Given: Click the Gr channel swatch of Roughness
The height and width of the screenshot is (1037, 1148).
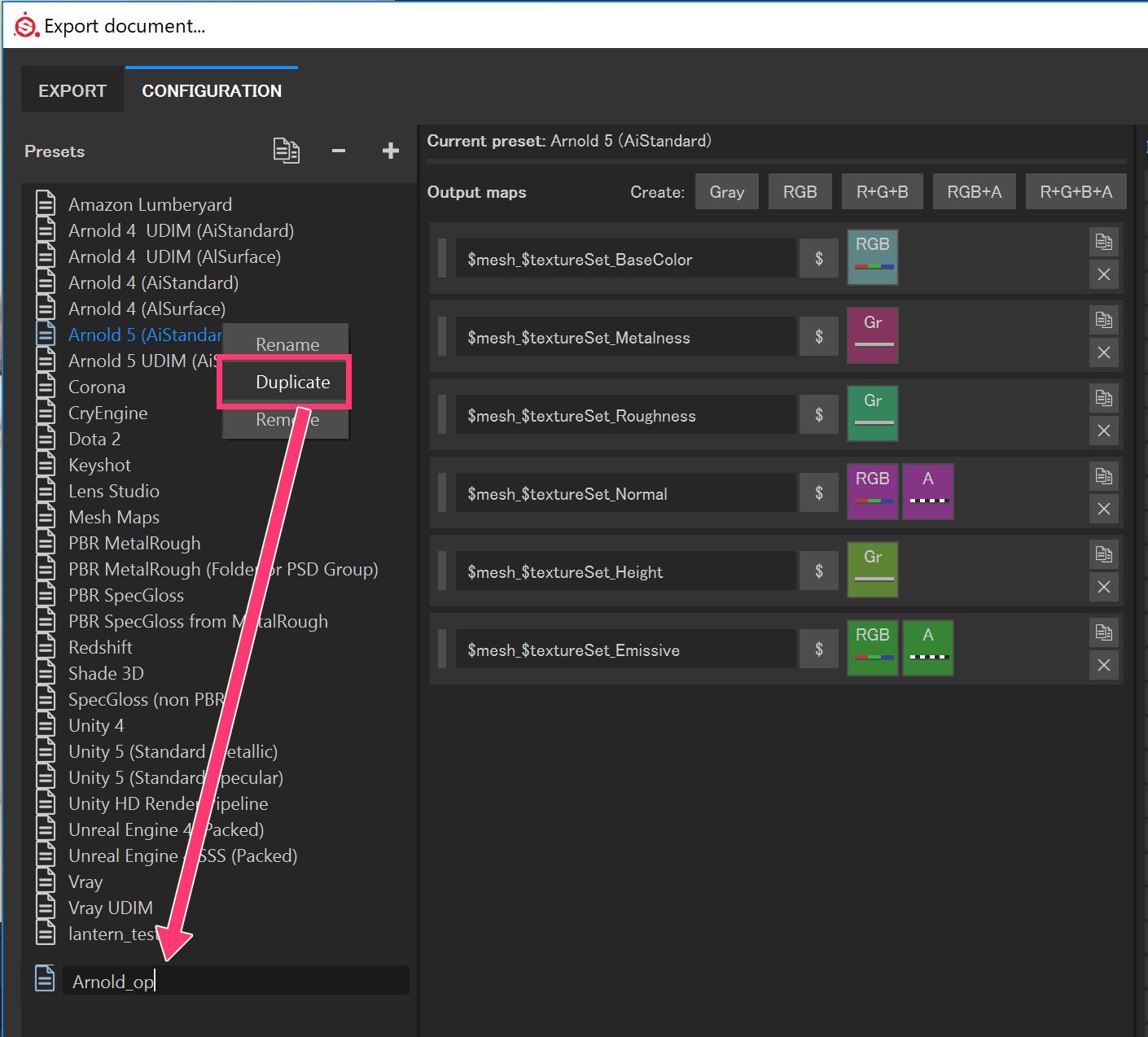Looking at the screenshot, I should pos(873,413).
